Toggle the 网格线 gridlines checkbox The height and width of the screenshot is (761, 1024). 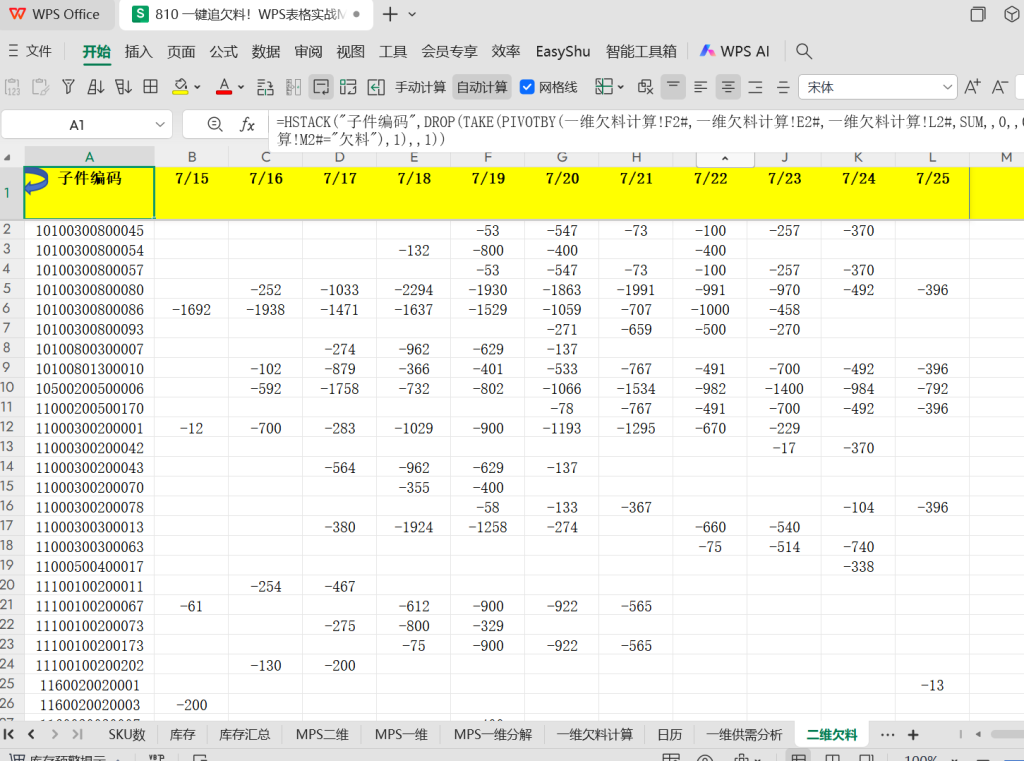coord(527,87)
